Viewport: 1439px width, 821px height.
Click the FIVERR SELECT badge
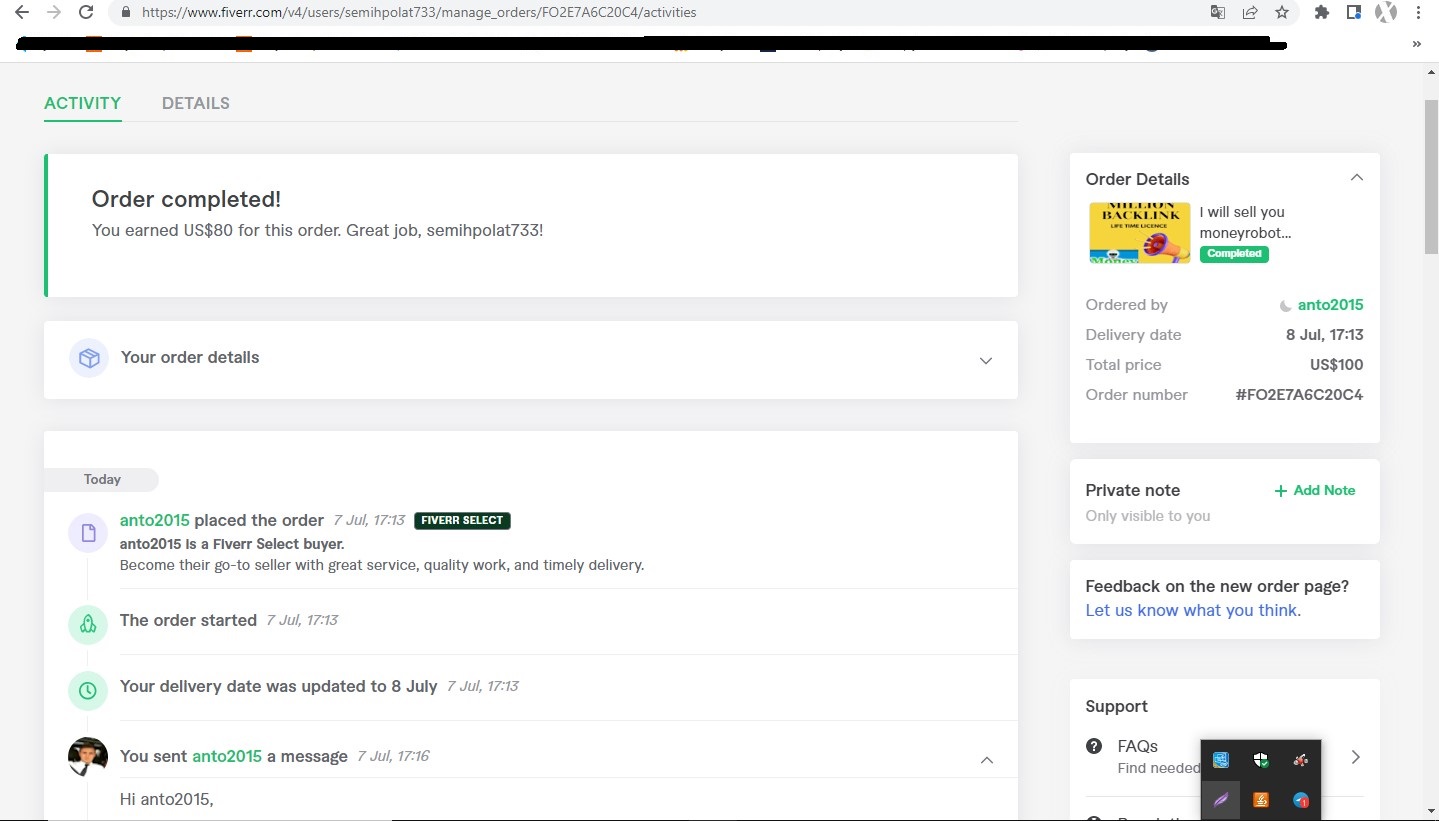pos(462,521)
